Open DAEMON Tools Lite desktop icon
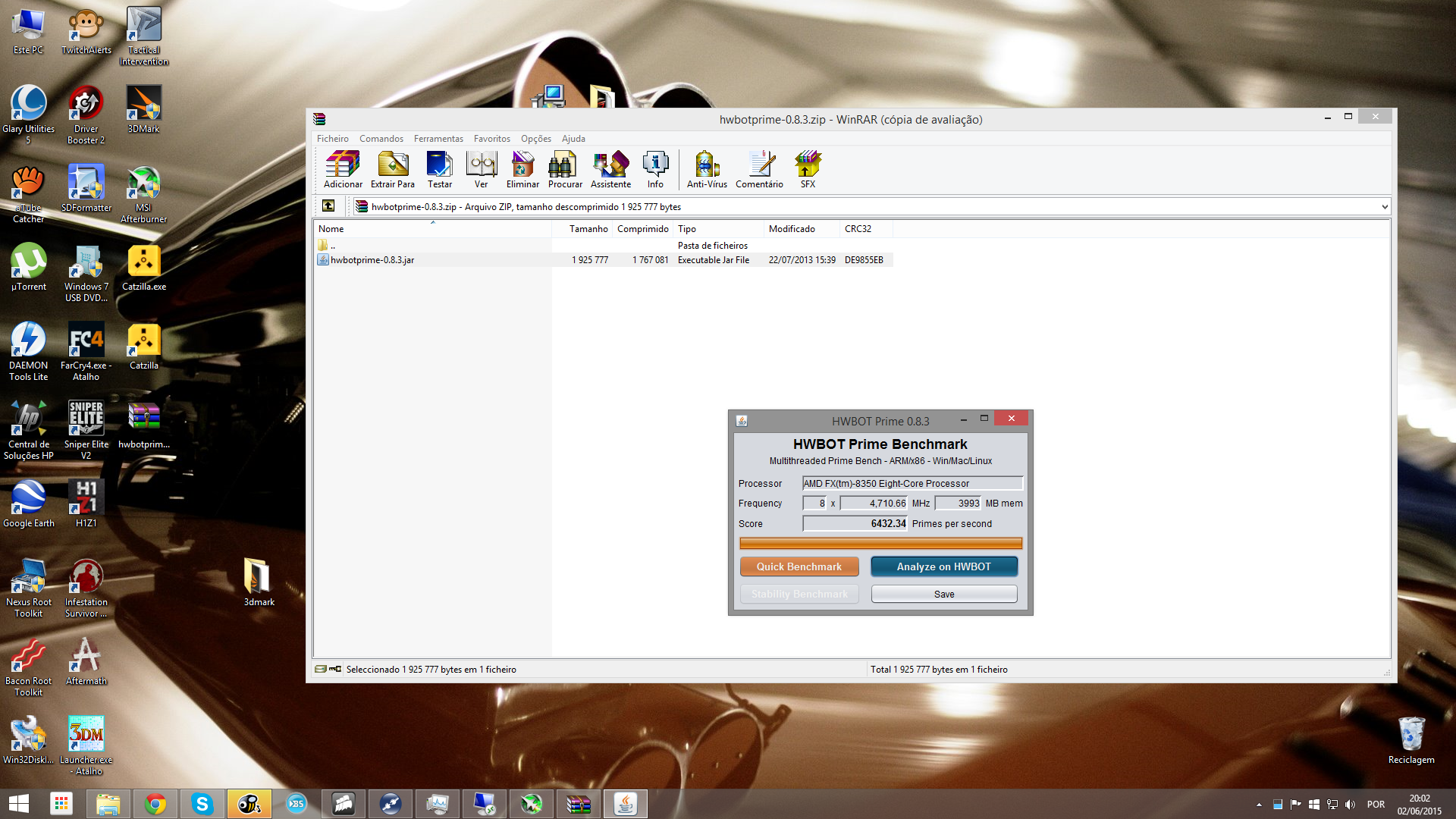1456x819 pixels. pos(29,351)
